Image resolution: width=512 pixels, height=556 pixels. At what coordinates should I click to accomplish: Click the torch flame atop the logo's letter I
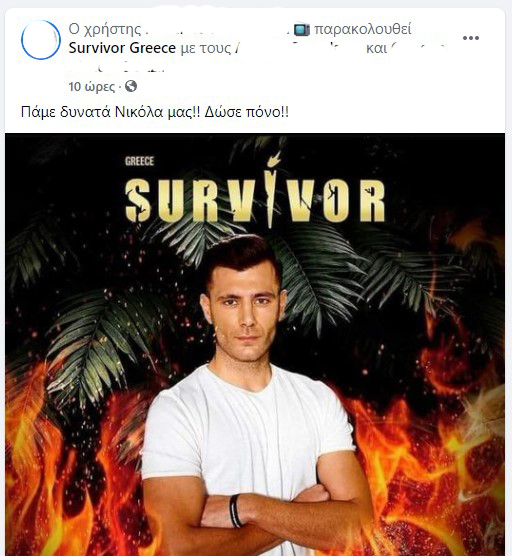pos(274,159)
